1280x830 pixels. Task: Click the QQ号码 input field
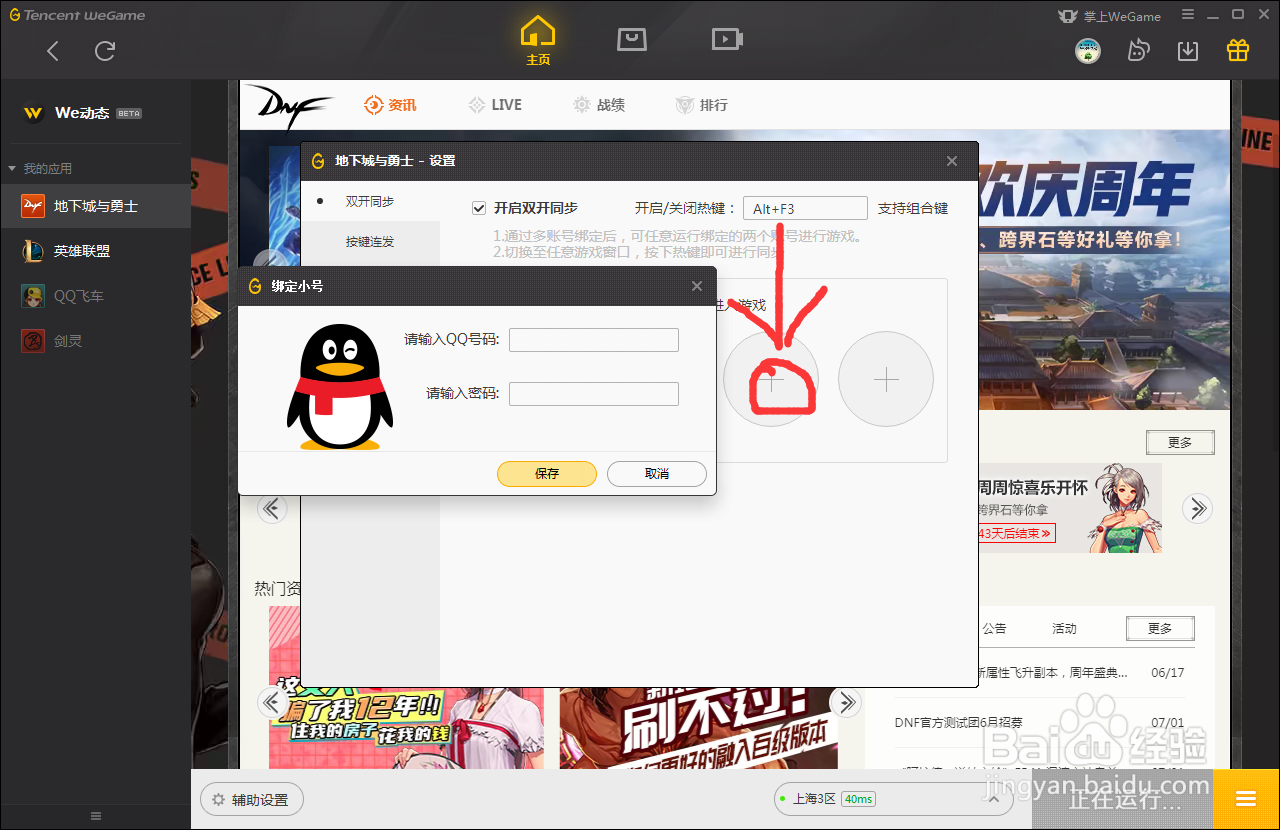coord(594,340)
